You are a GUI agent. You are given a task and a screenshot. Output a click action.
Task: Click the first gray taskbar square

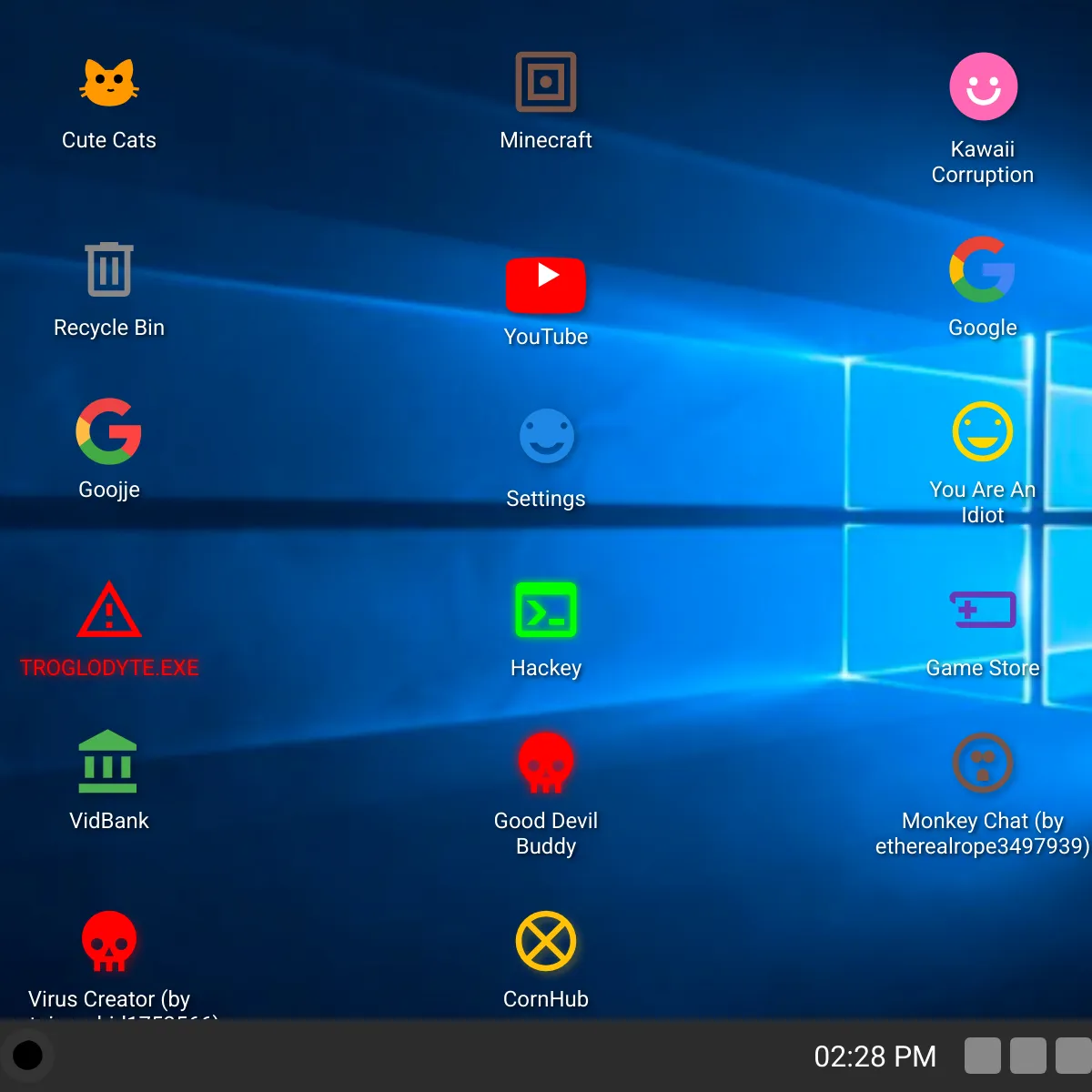coord(983,1056)
